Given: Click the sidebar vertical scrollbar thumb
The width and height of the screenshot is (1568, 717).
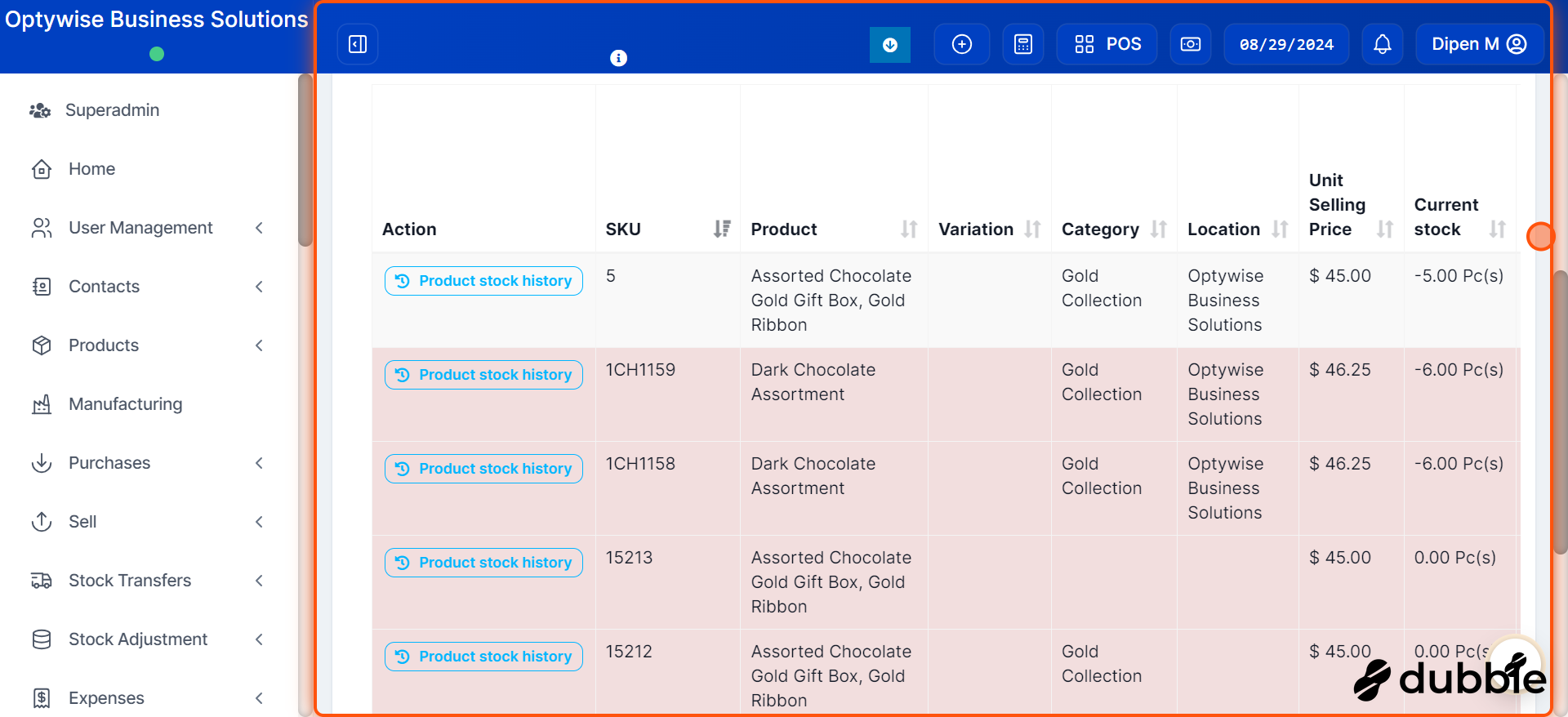Looking at the screenshot, I should tap(305, 159).
